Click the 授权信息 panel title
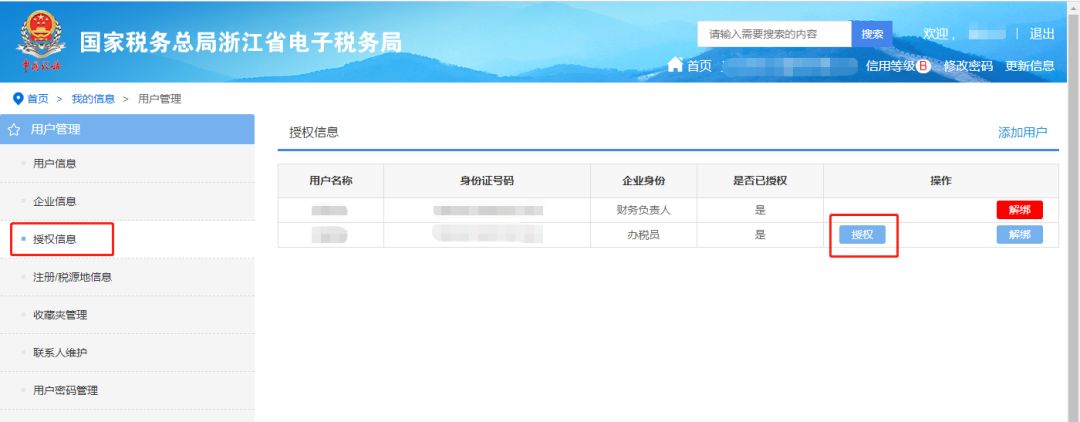 pos(314,133)
